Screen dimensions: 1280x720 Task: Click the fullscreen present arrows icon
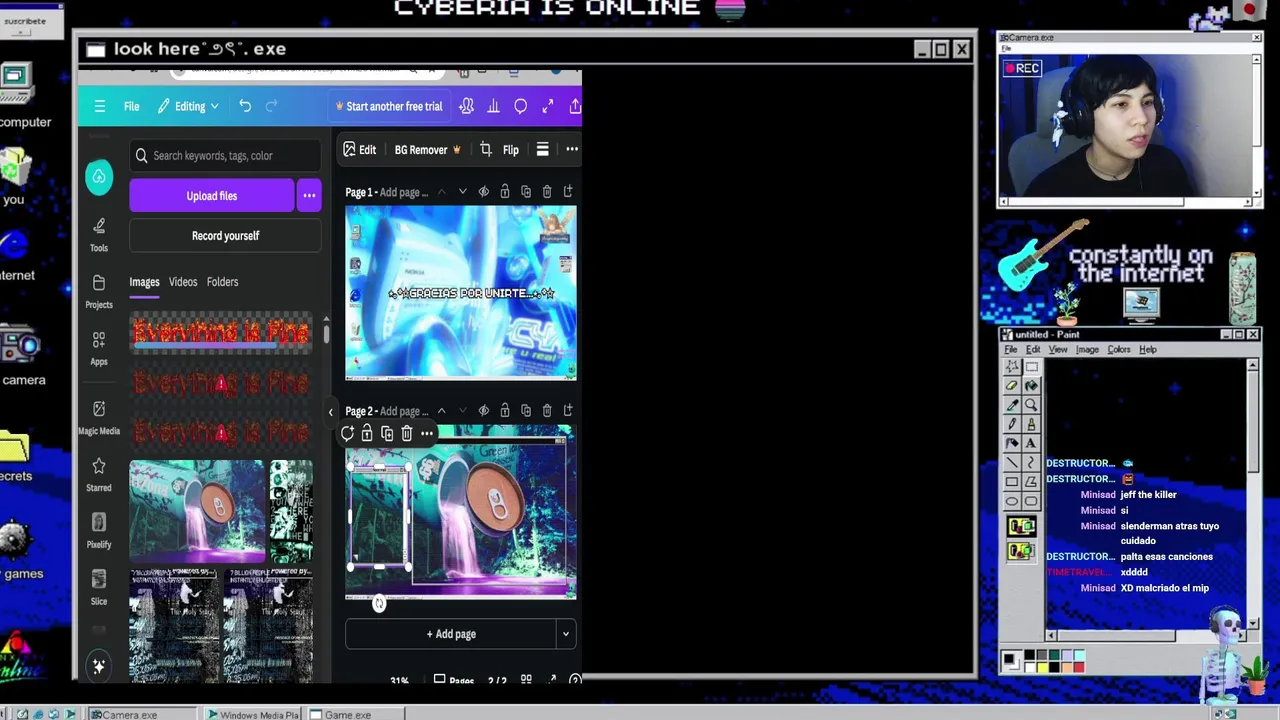click(547, 106)
